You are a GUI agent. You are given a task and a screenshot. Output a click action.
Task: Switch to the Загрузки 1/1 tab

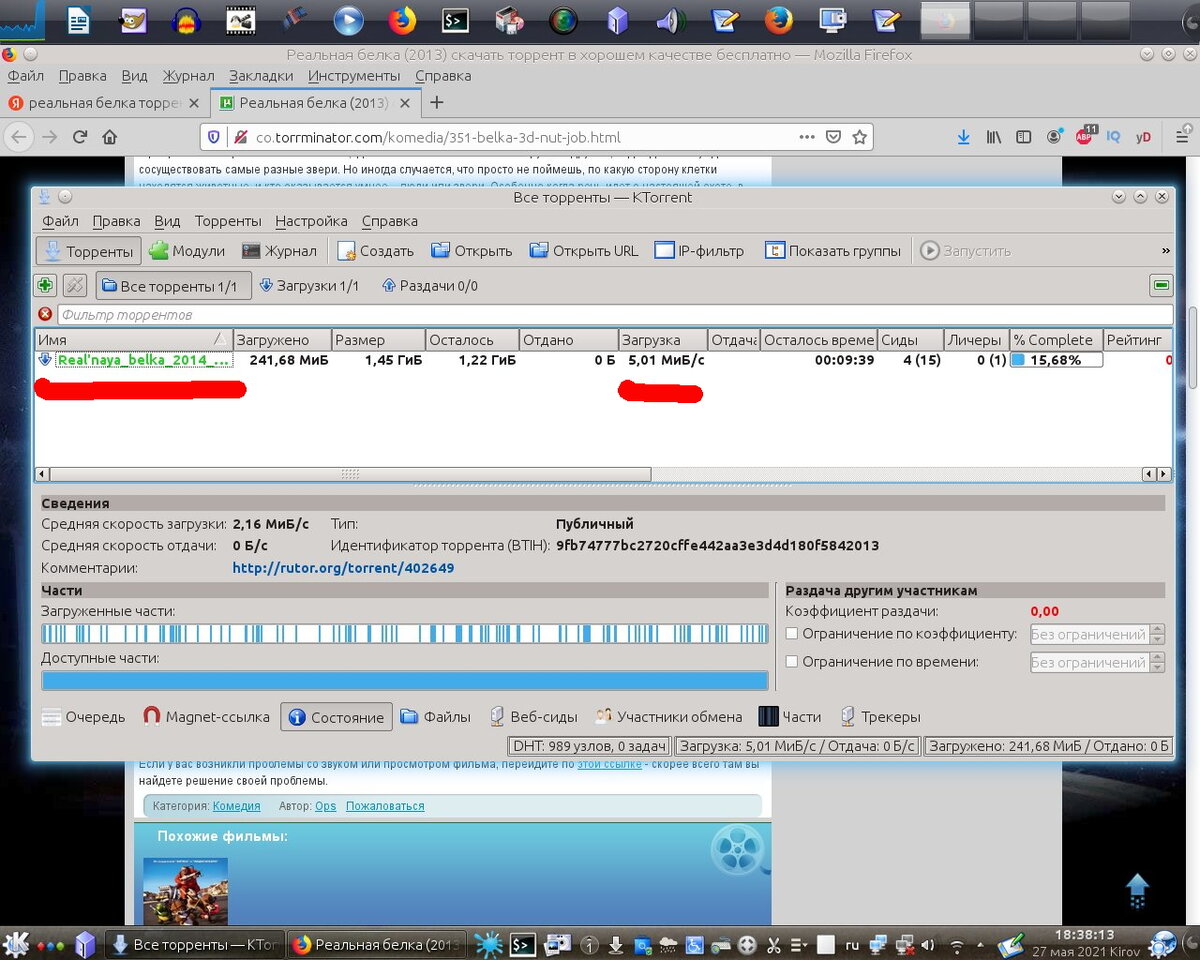[308, 286]
